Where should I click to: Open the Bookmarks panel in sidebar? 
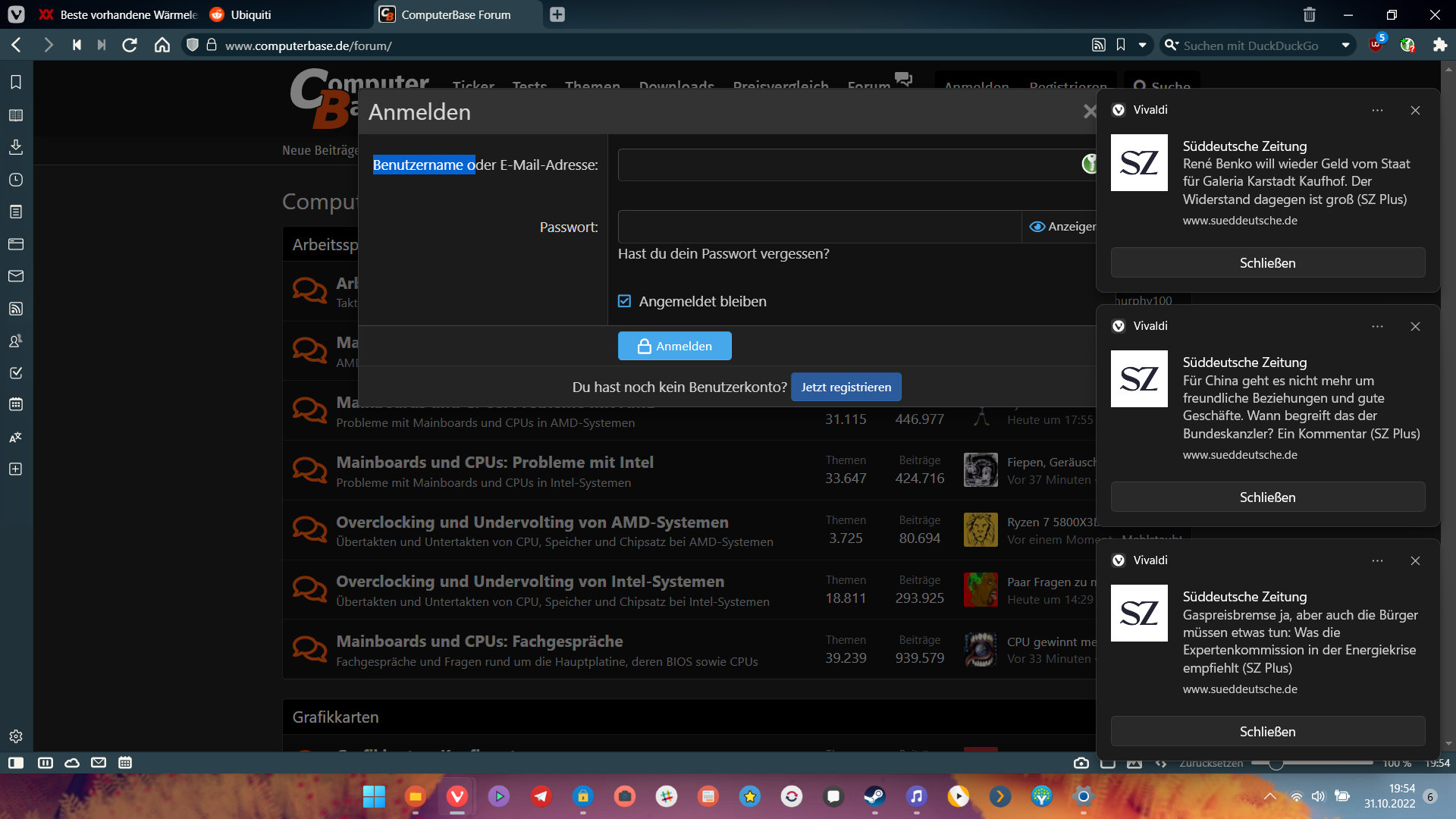click(16, 82)
